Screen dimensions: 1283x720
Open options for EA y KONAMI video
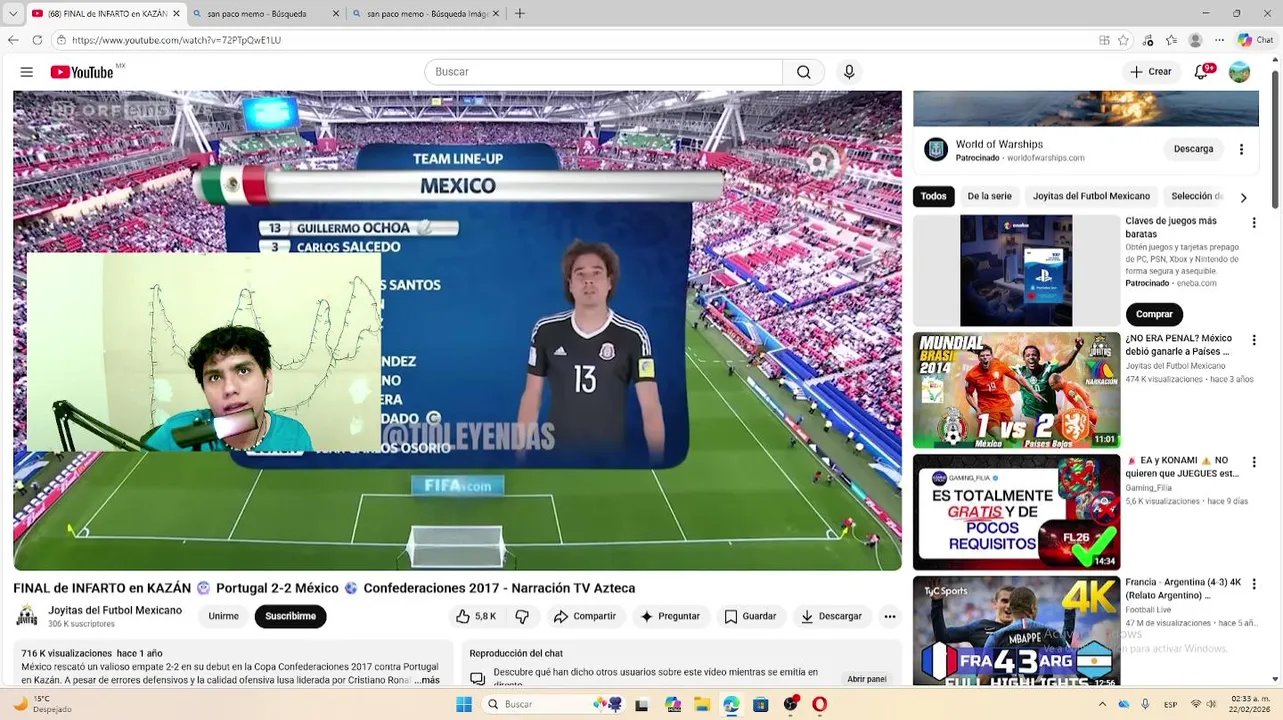click(x=1254, y=462)
